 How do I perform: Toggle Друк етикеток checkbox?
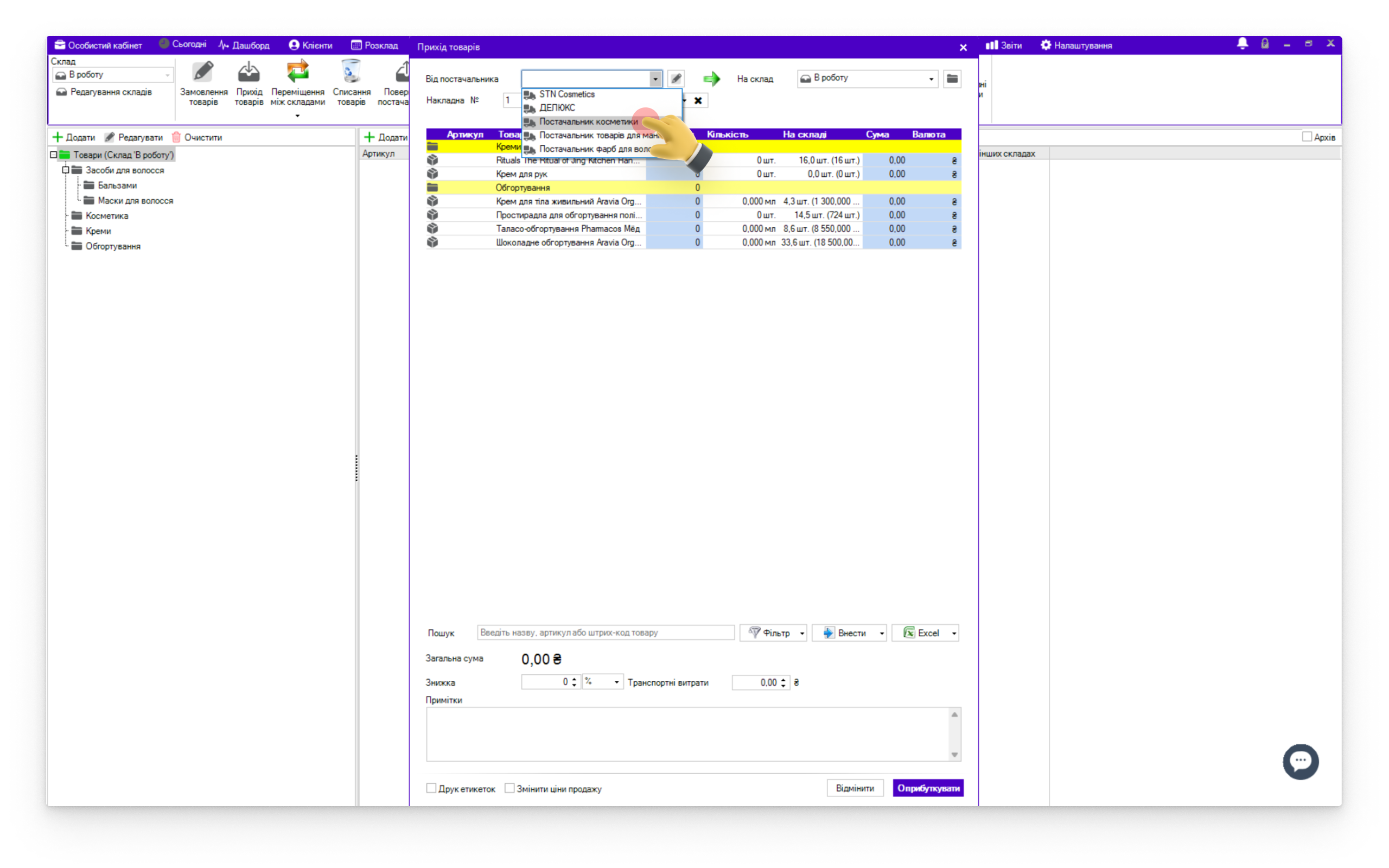pos(431,788)
